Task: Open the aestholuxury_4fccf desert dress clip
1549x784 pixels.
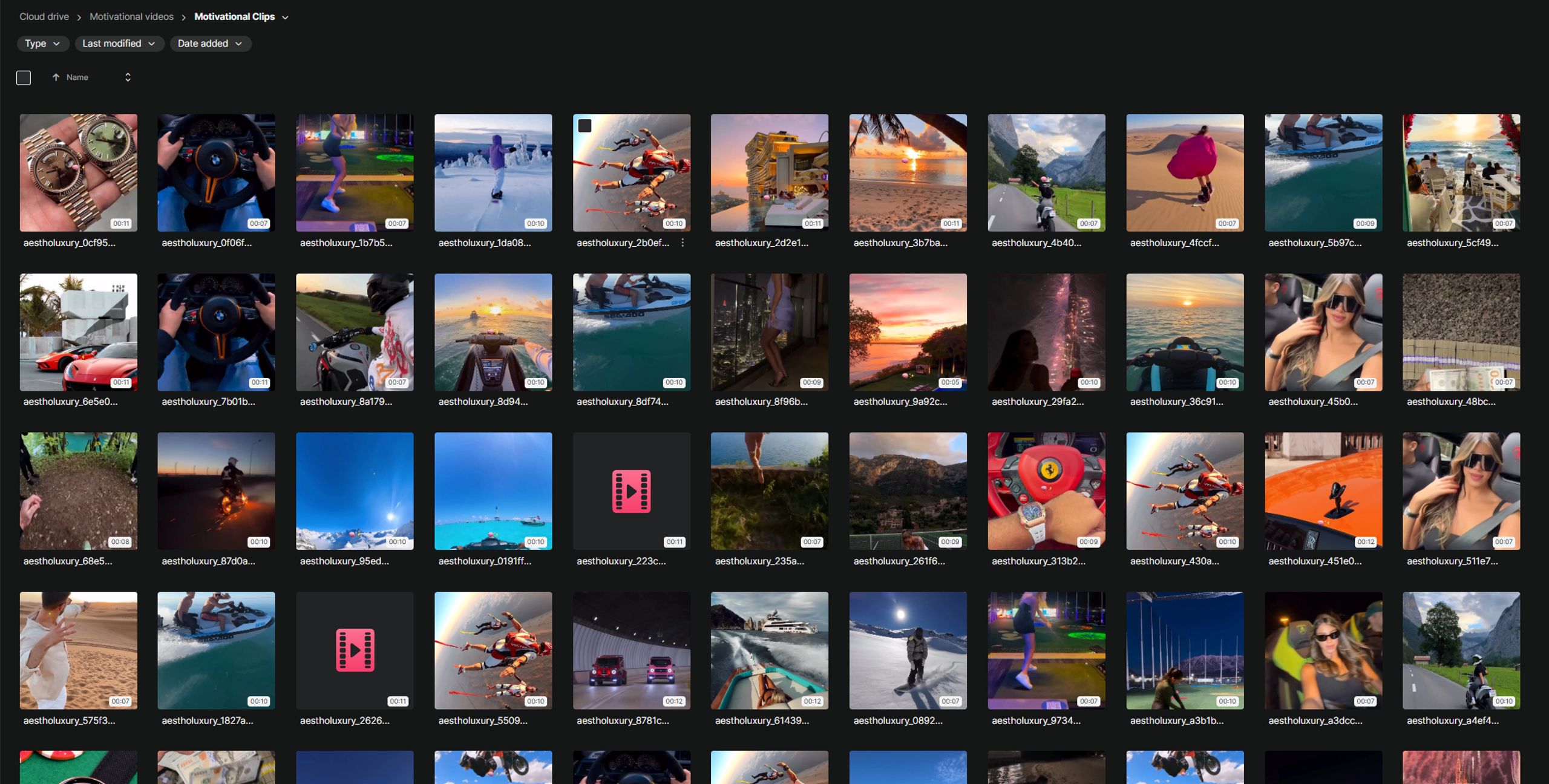Action: pos(1185,173)
